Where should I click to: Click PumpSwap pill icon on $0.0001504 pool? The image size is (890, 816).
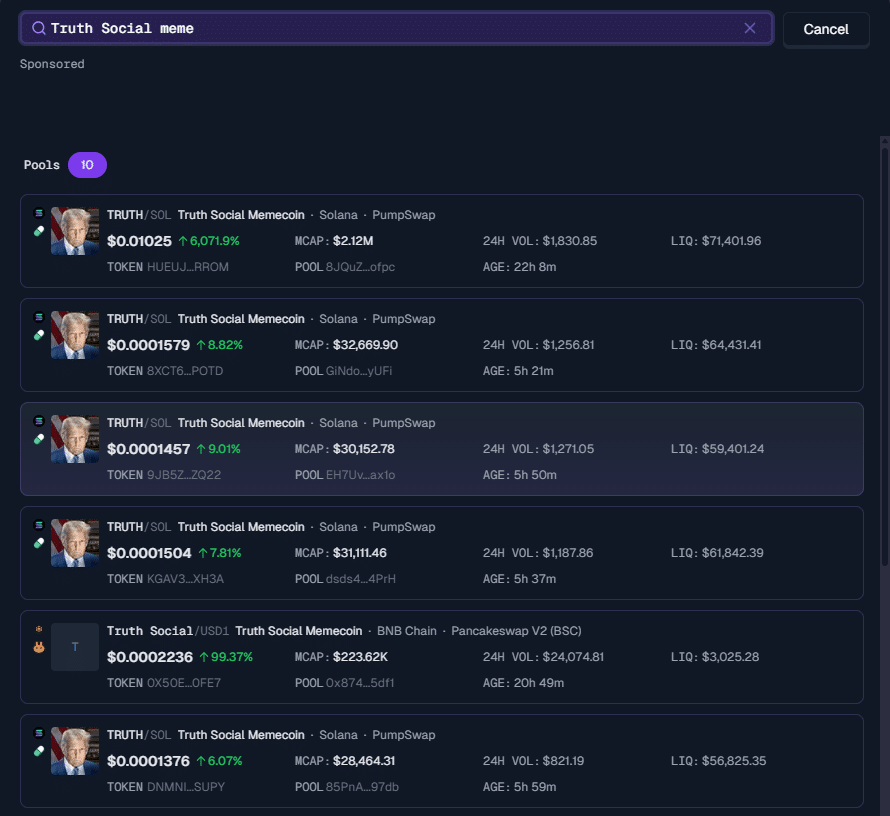click(x=39, y=543)
